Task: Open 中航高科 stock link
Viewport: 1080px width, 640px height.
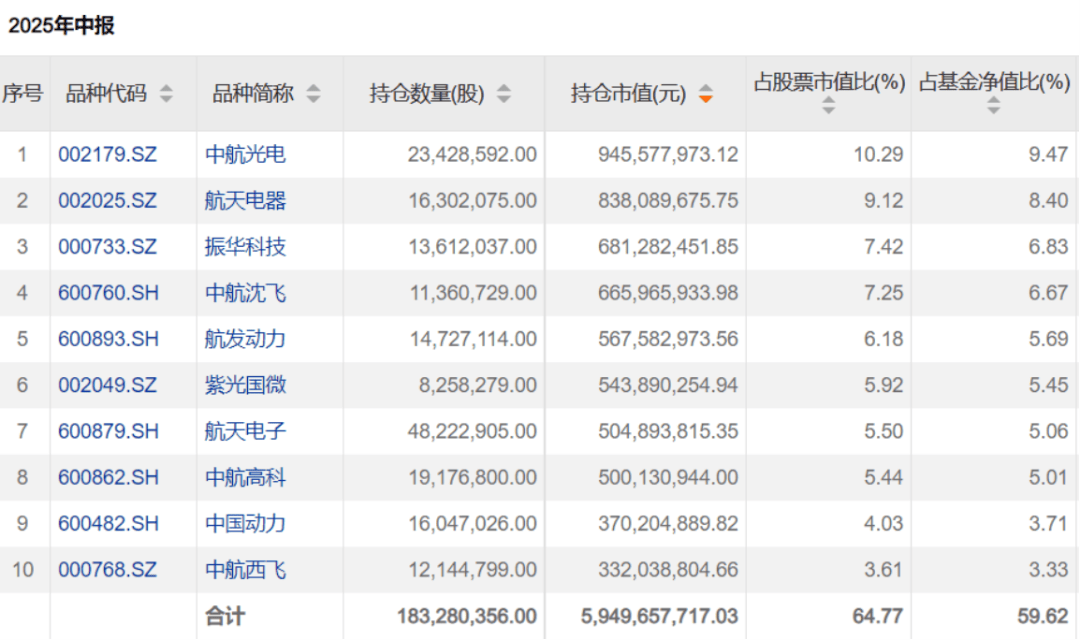Action: pyautogui.click(x=245, y=477)
